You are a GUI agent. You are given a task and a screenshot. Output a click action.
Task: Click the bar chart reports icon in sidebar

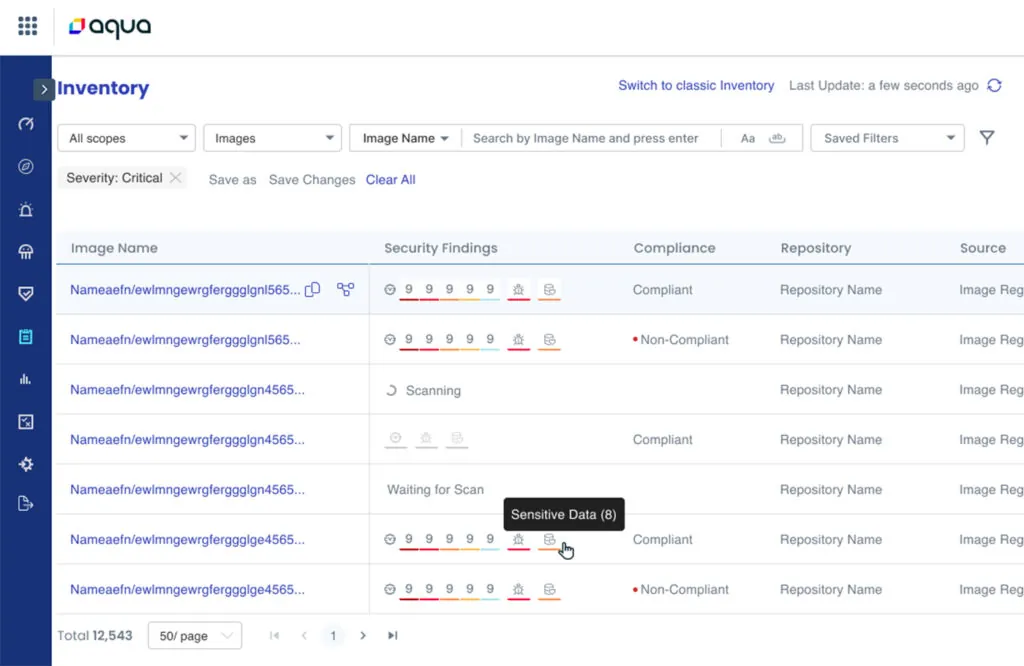point(27,379)
